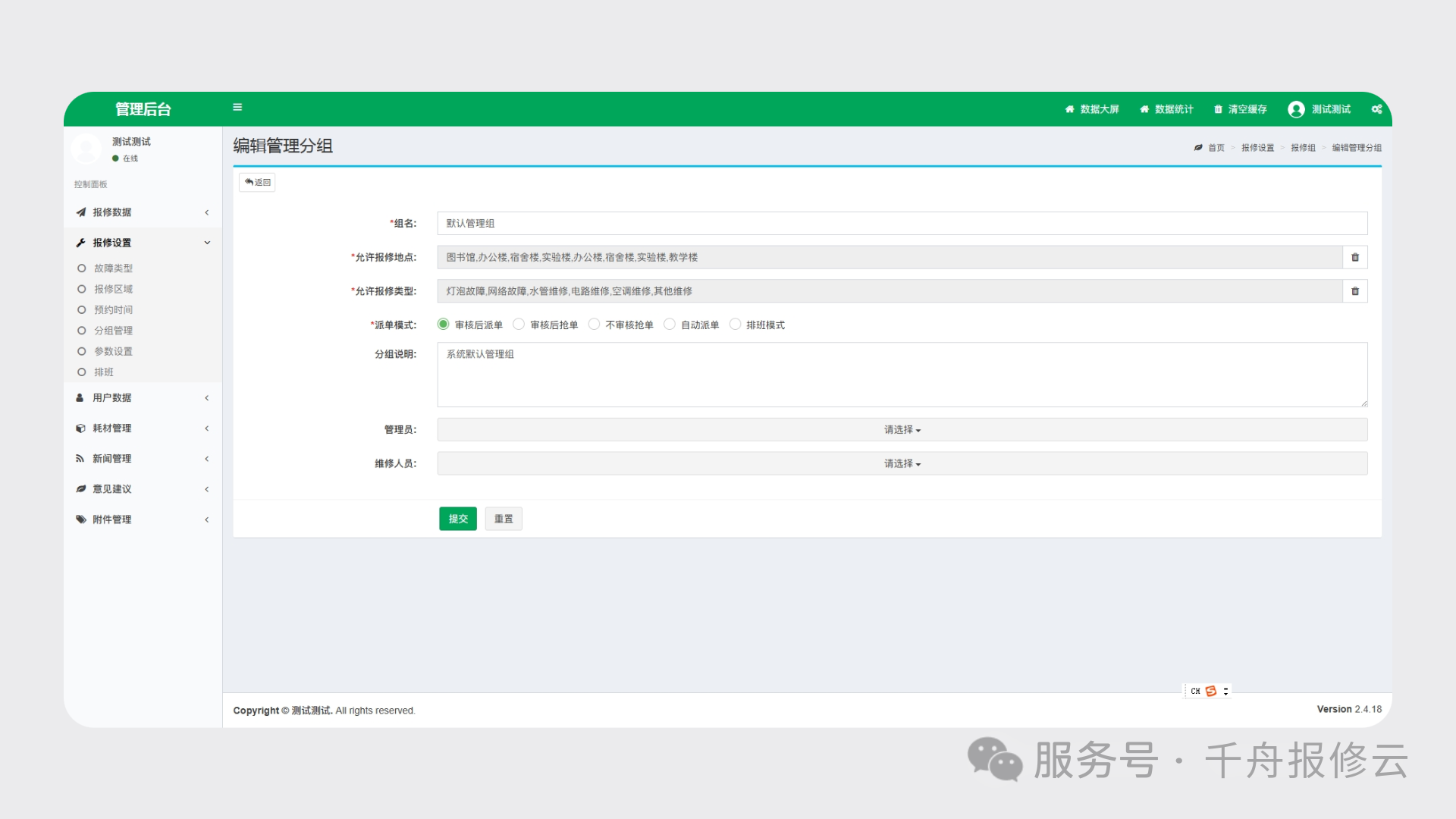
Task: Open the 维修人员 selector dropdown
Action: (x=901, y=463)
